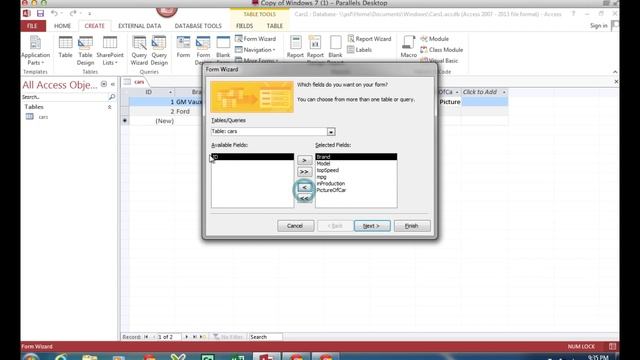This screenshot has height=360, width=640.
Task: Create a new Macro
Action: (x=409, y=47)
